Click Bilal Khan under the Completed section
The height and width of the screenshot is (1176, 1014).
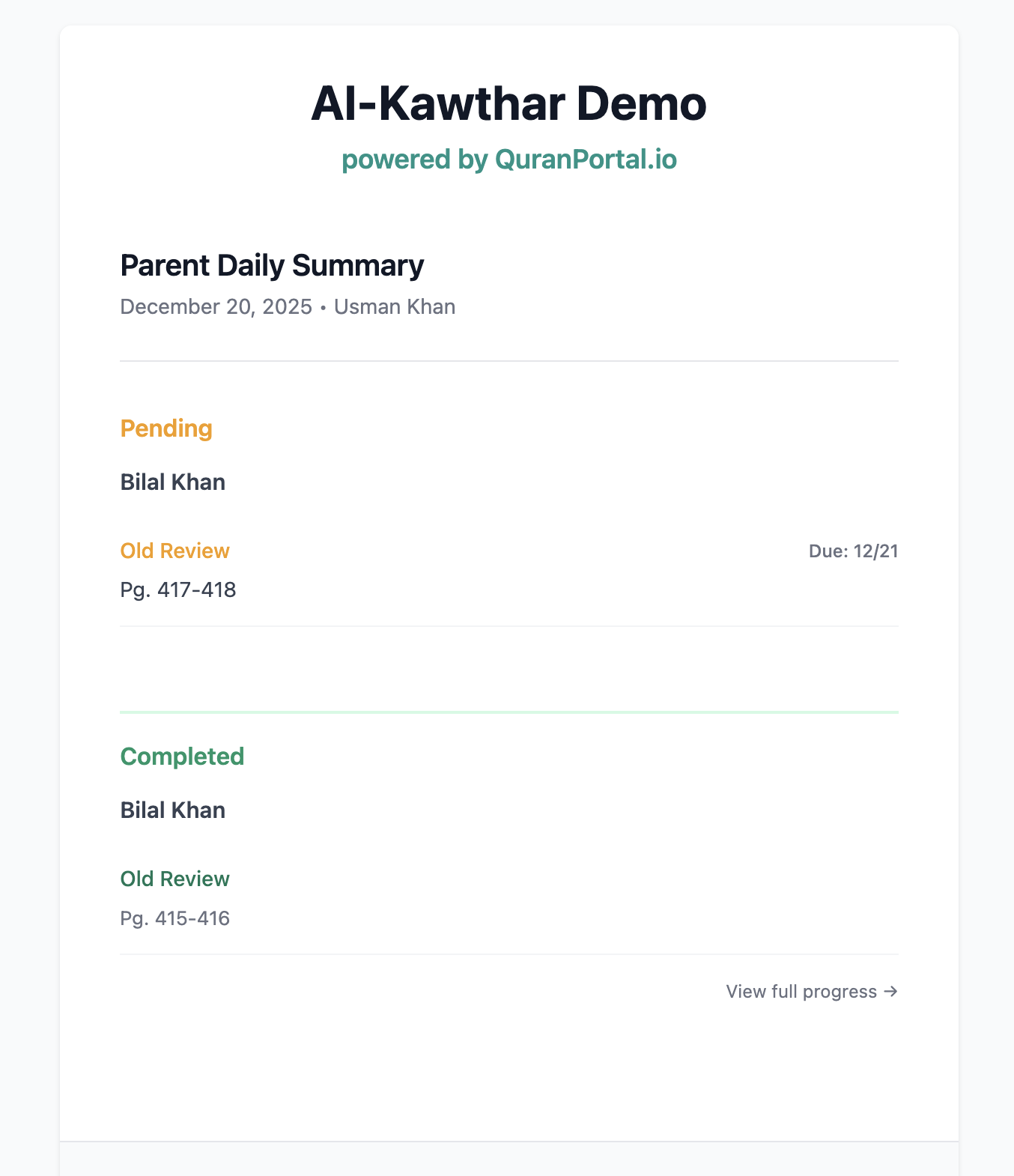[x=173, y=810]
